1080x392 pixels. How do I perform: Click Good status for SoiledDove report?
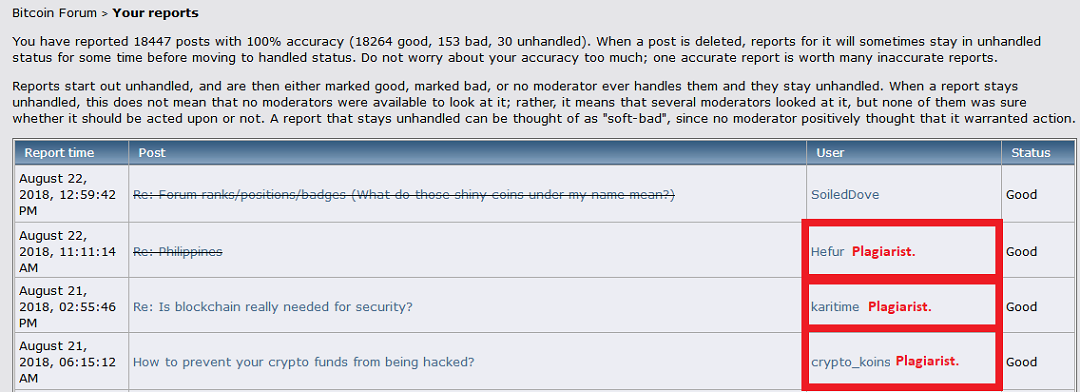point(1021,195)
